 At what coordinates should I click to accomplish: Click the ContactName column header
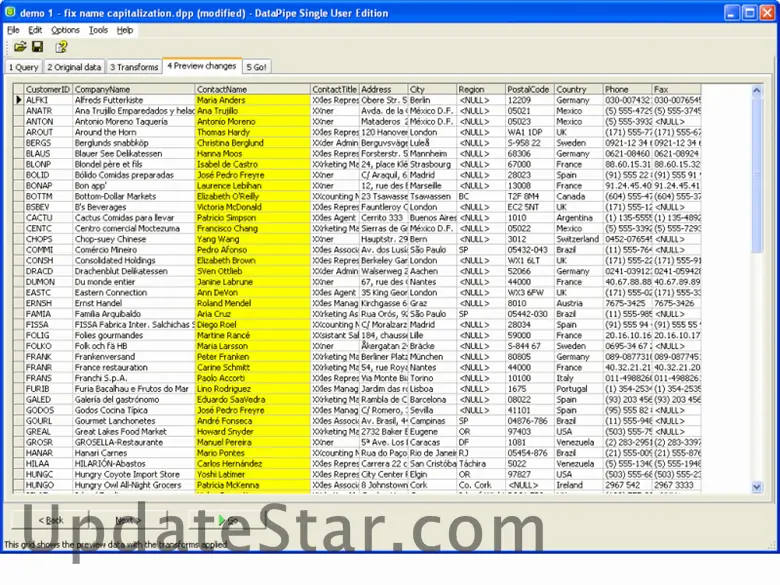coord(252,89)
